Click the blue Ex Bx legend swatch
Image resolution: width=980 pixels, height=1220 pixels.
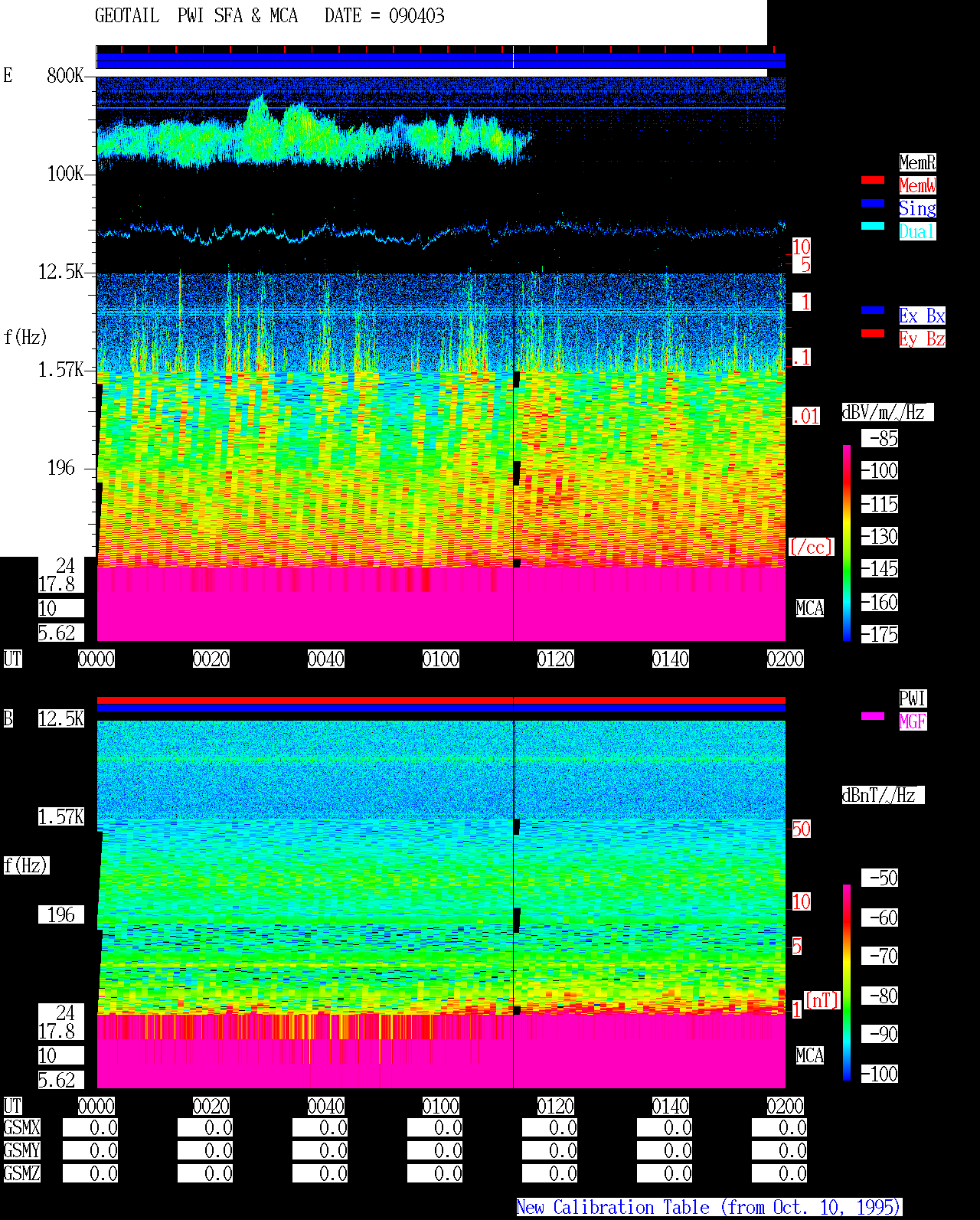coord(873,310)
